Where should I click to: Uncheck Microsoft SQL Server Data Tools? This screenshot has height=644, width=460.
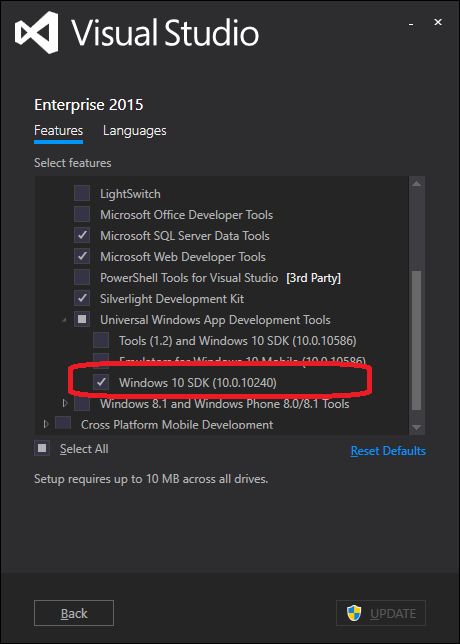click(x=82, y=235)
